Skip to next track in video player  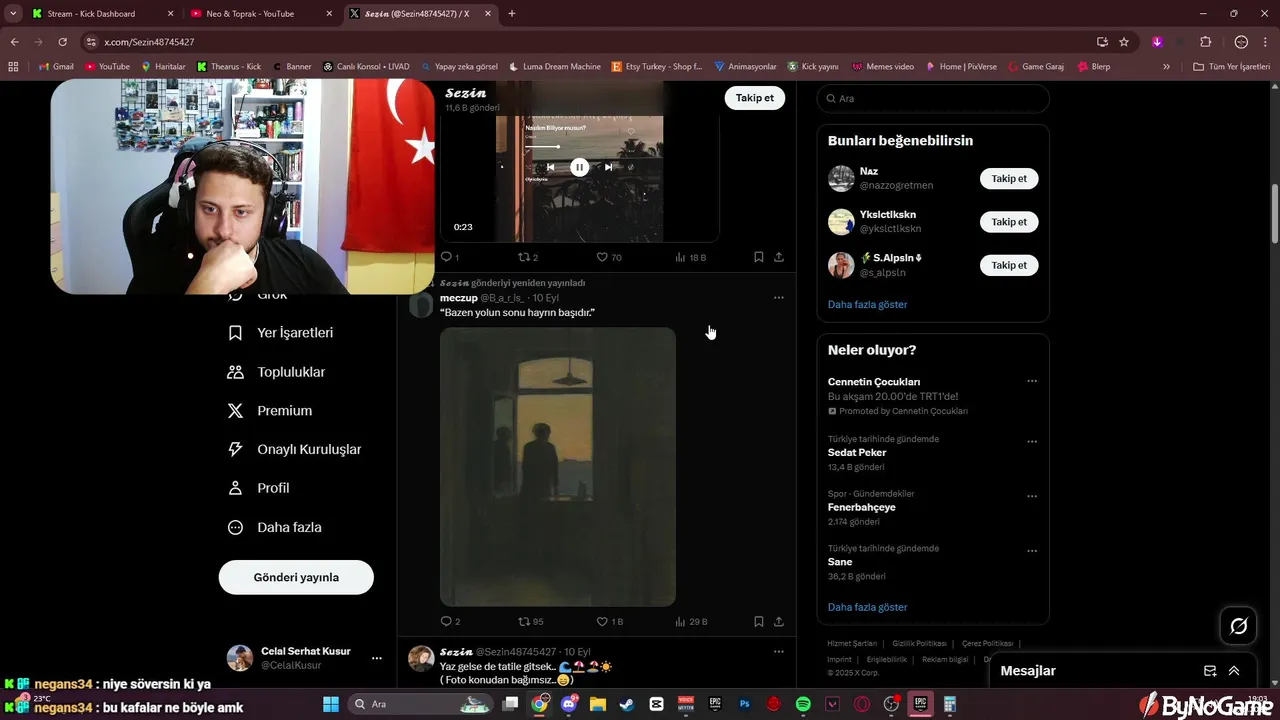pyautogui.click(x=608, y=167)
